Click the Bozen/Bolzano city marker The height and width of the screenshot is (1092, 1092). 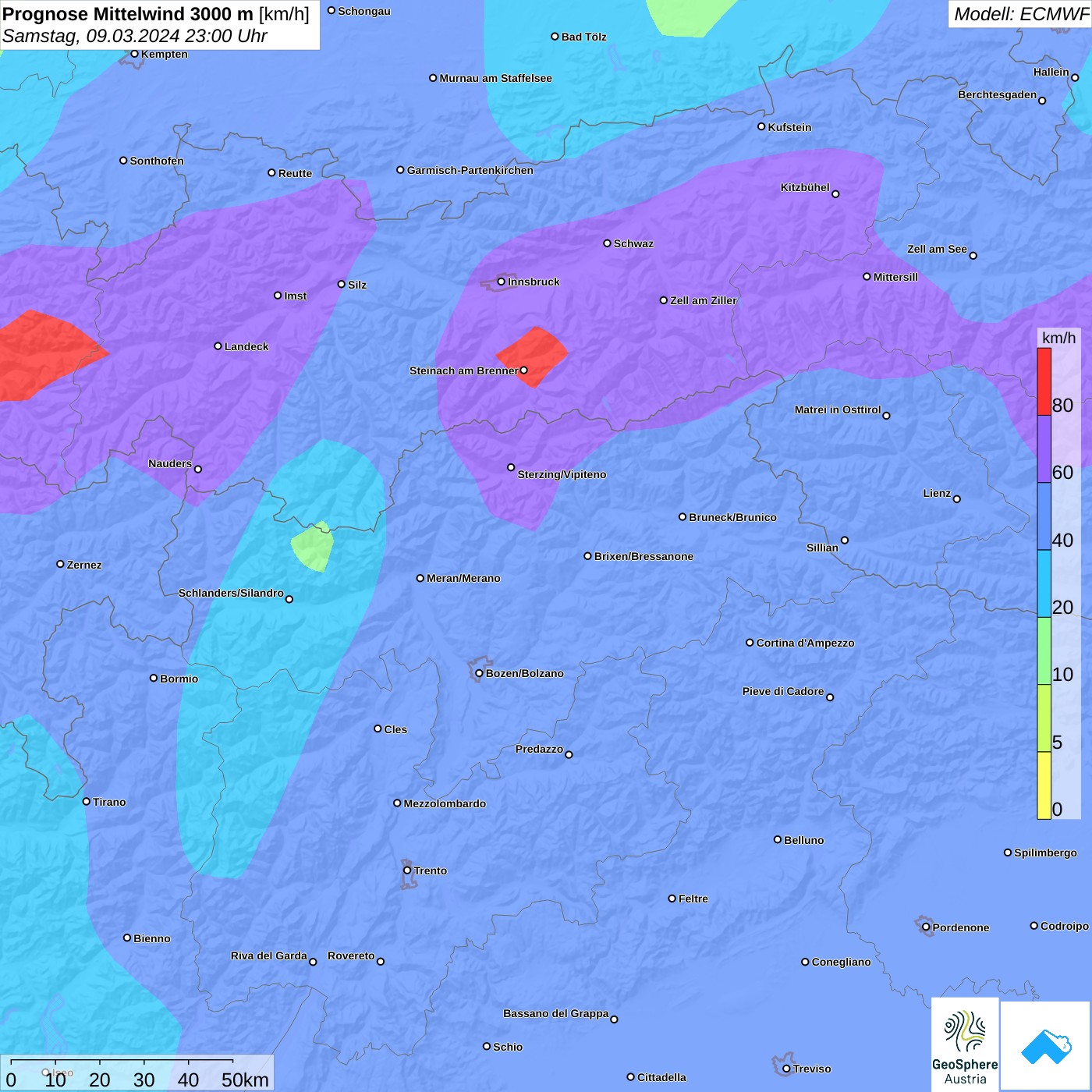pos(479,673)
